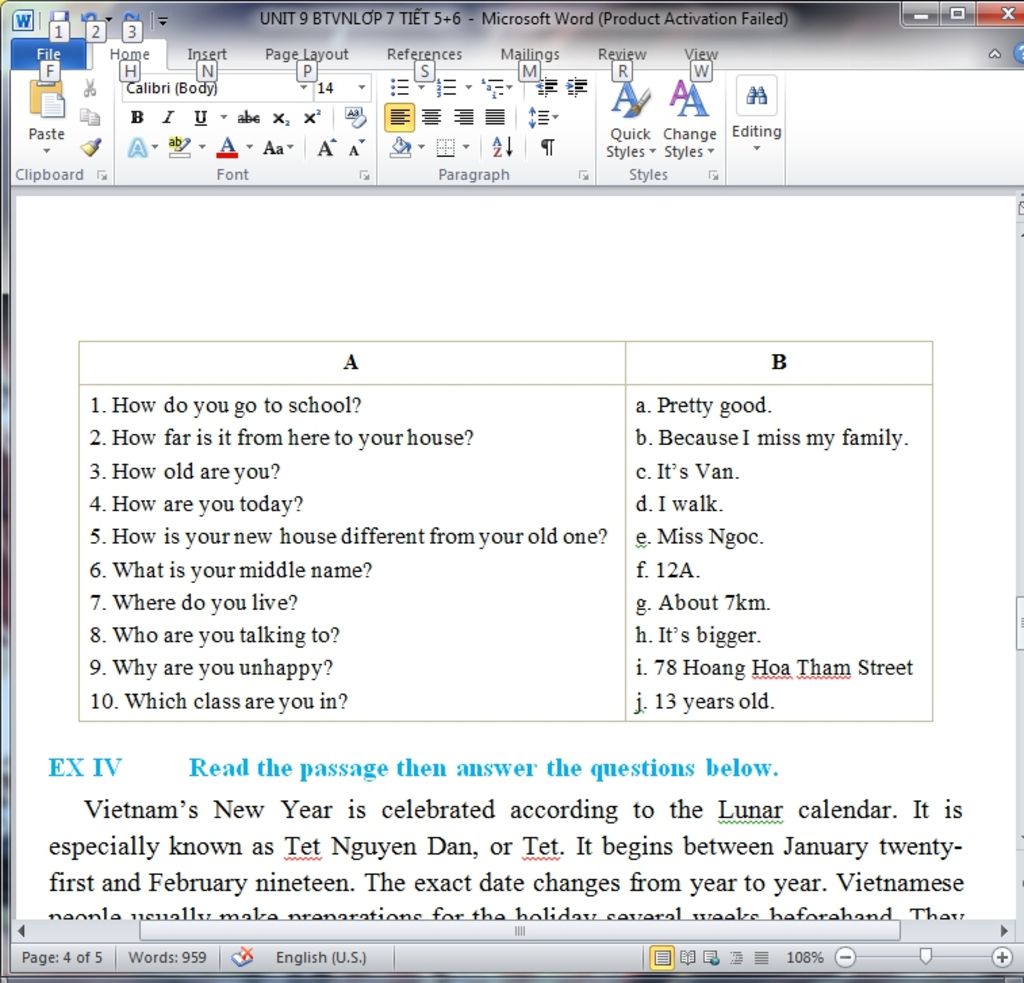Pick the red font color swatch
Viewport: 1024px width, 983px height.
(x=227, y=148)
